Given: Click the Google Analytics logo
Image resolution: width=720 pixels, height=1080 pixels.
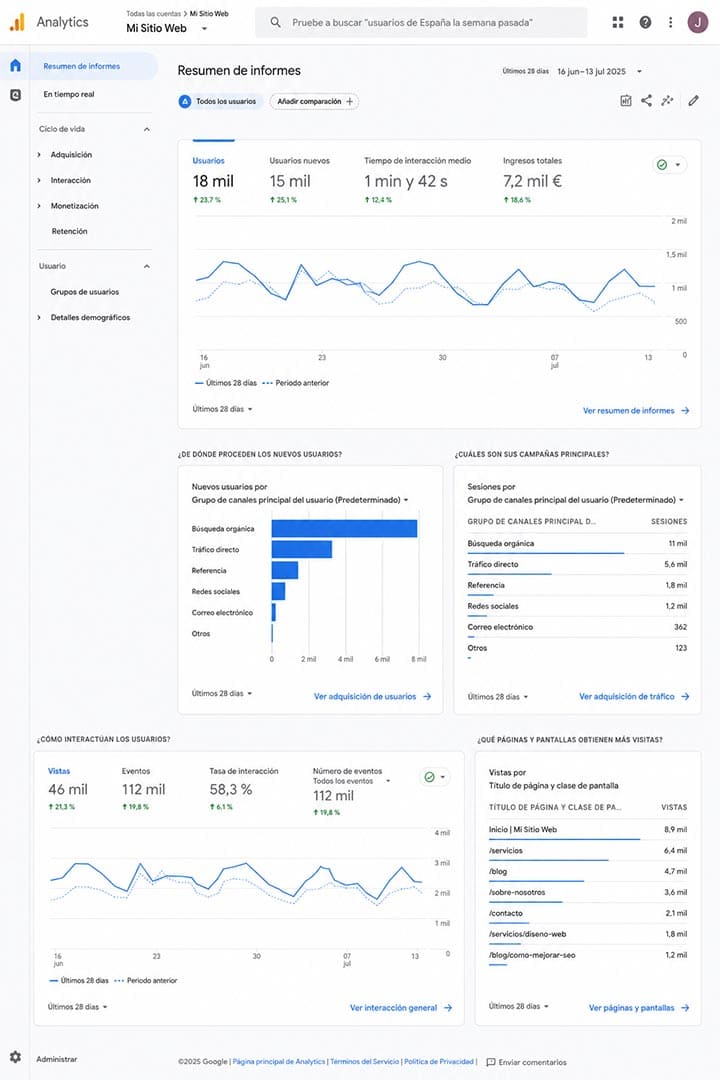Looking at the screenshot, I should point(17,22).
